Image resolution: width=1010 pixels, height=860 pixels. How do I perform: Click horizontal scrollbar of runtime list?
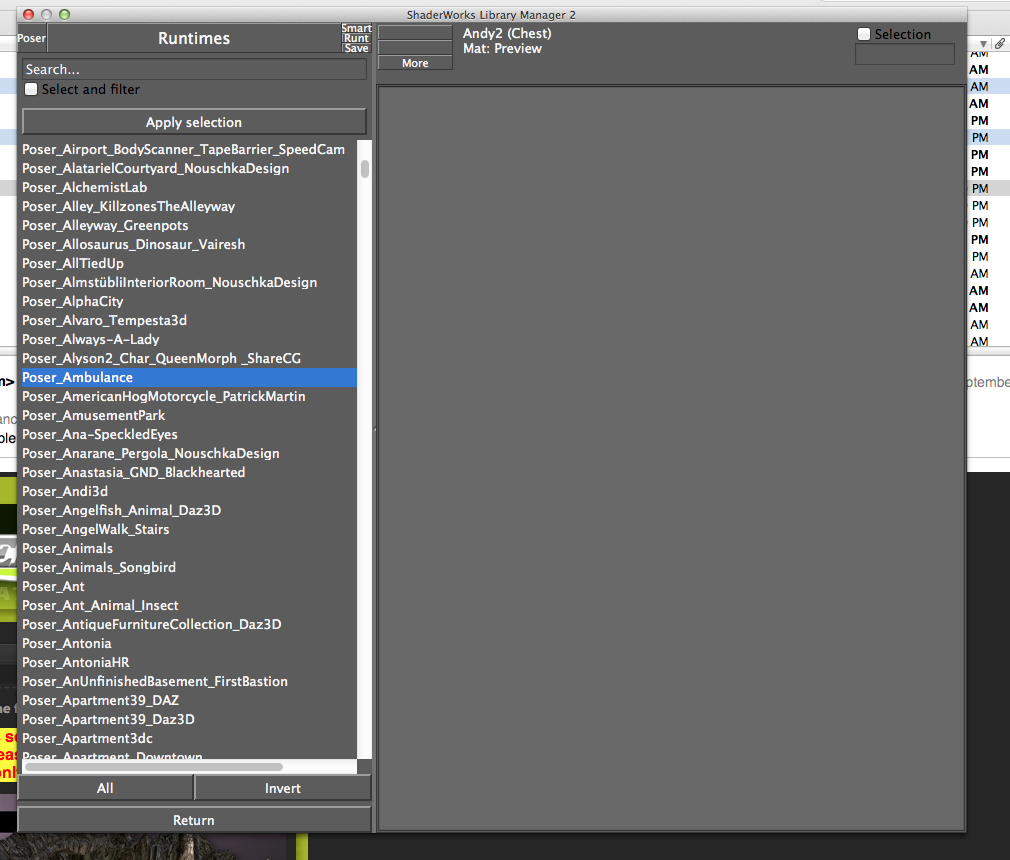pyautogui.click(x=153, y=767)
